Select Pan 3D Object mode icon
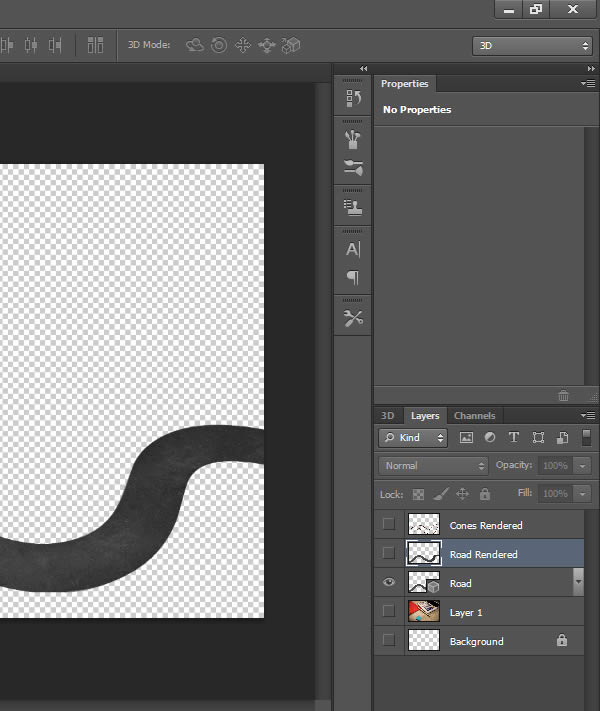The image size is (600, 711). (243, 45)
